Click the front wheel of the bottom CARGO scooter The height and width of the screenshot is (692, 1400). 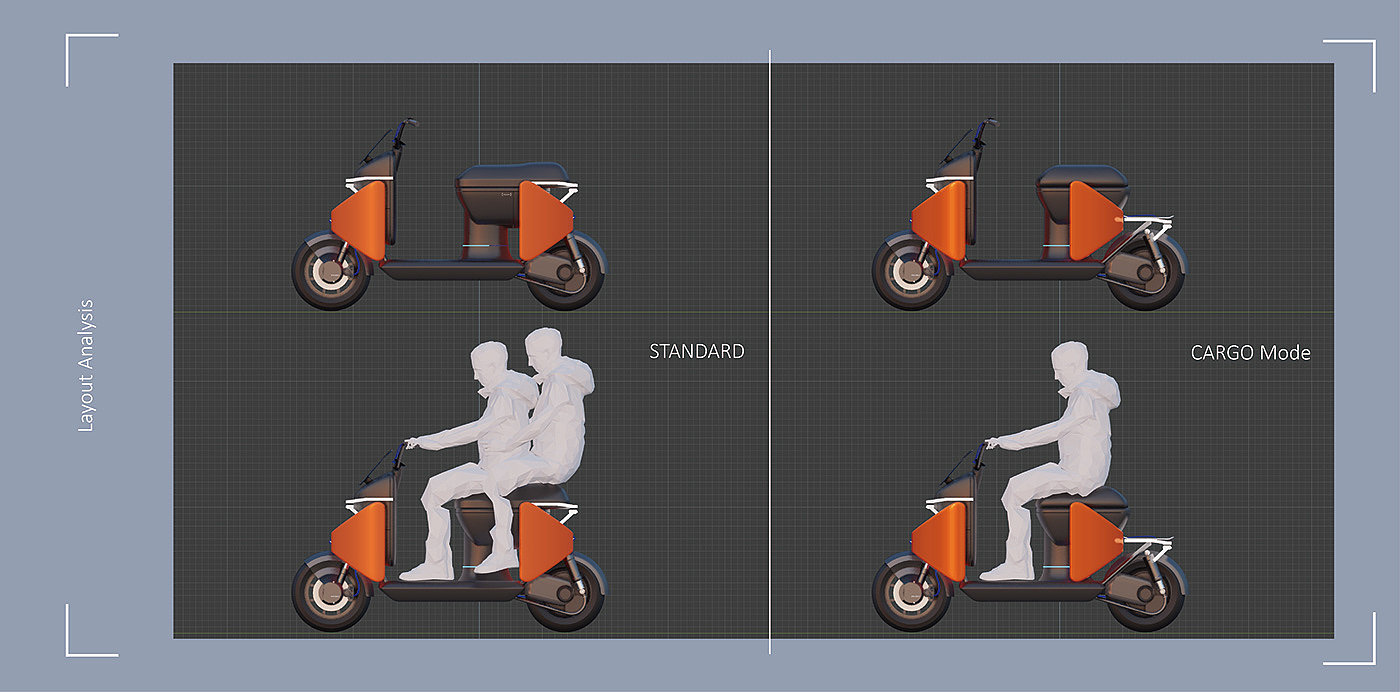tap(911, 593)
